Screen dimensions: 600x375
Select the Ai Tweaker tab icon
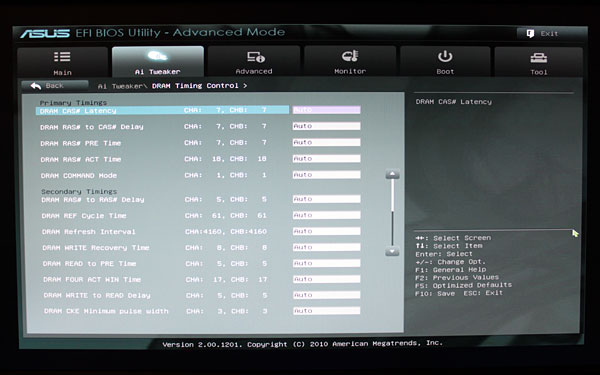click(157, 56)
